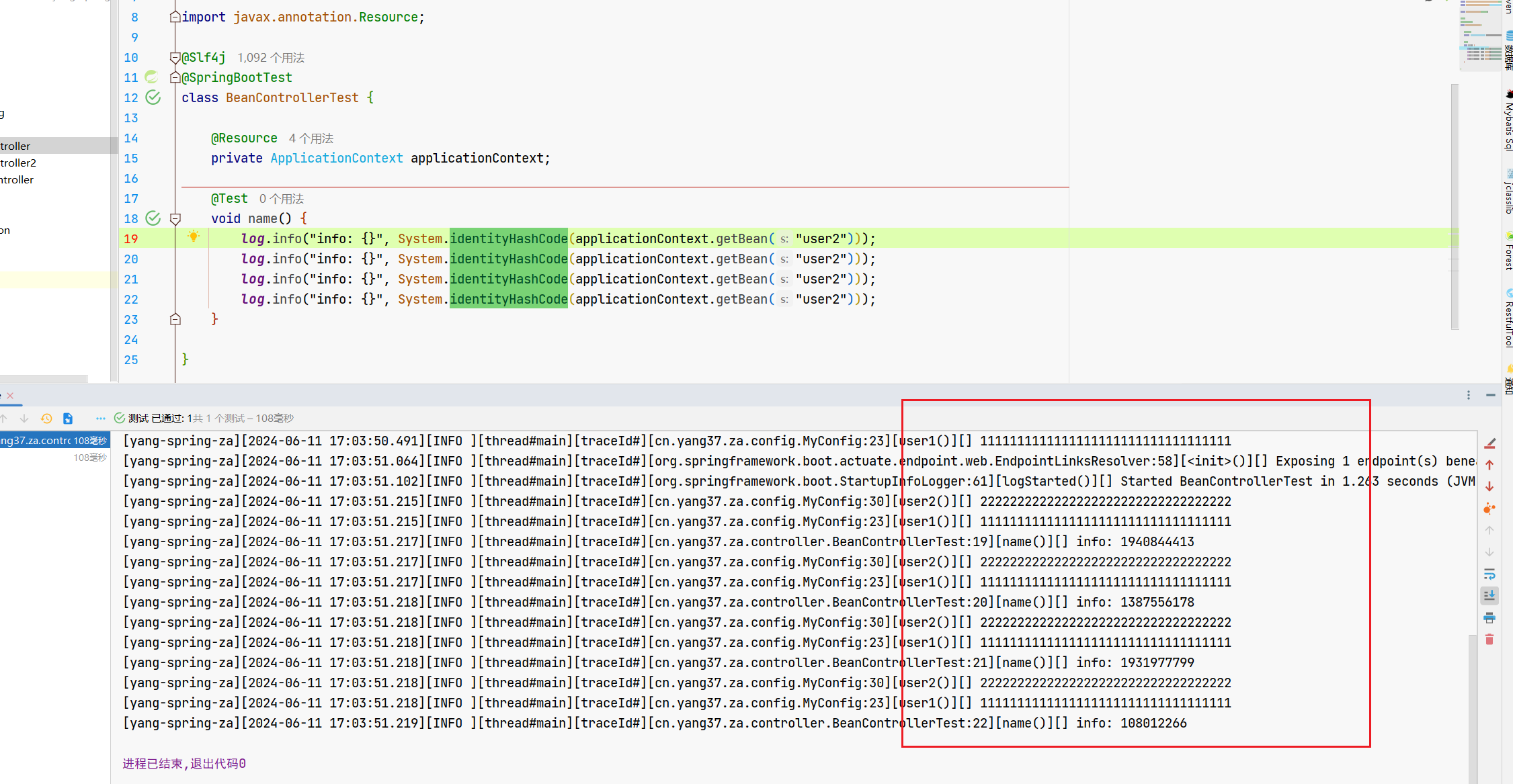This screenshot has width=1513, height=784.
Task: Click 'BeanControllerTest' class name on line 12
Action: [x=292, y=98]
